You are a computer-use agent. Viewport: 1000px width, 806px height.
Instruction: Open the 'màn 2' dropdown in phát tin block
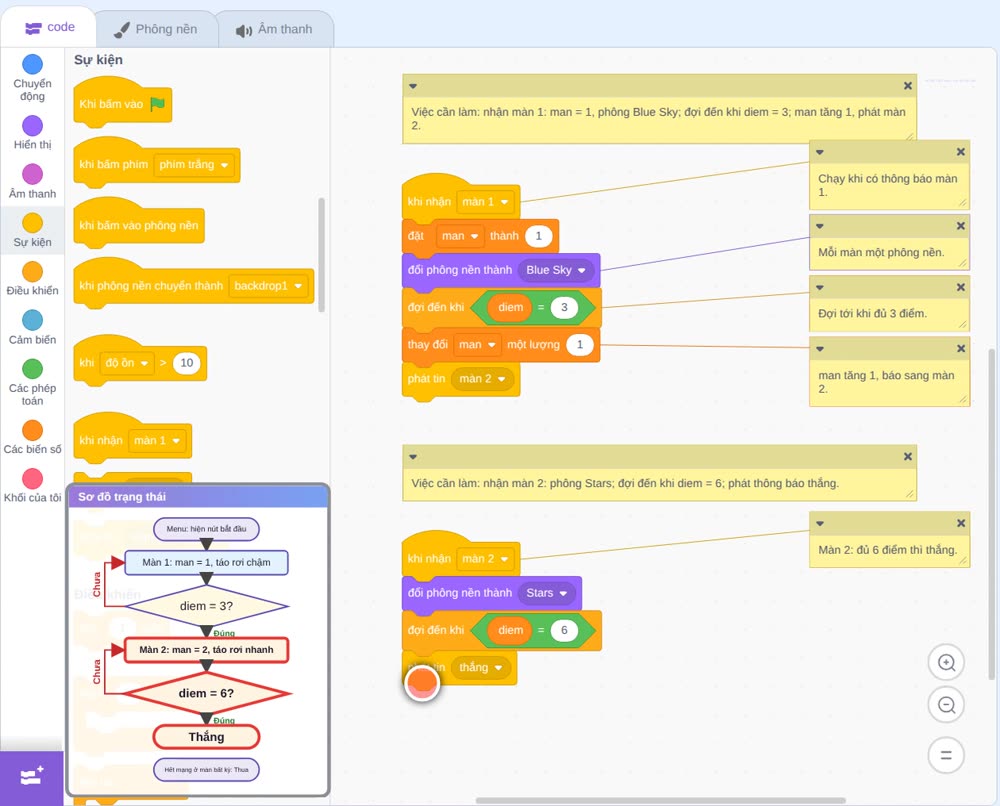click(x=482, y=379)
